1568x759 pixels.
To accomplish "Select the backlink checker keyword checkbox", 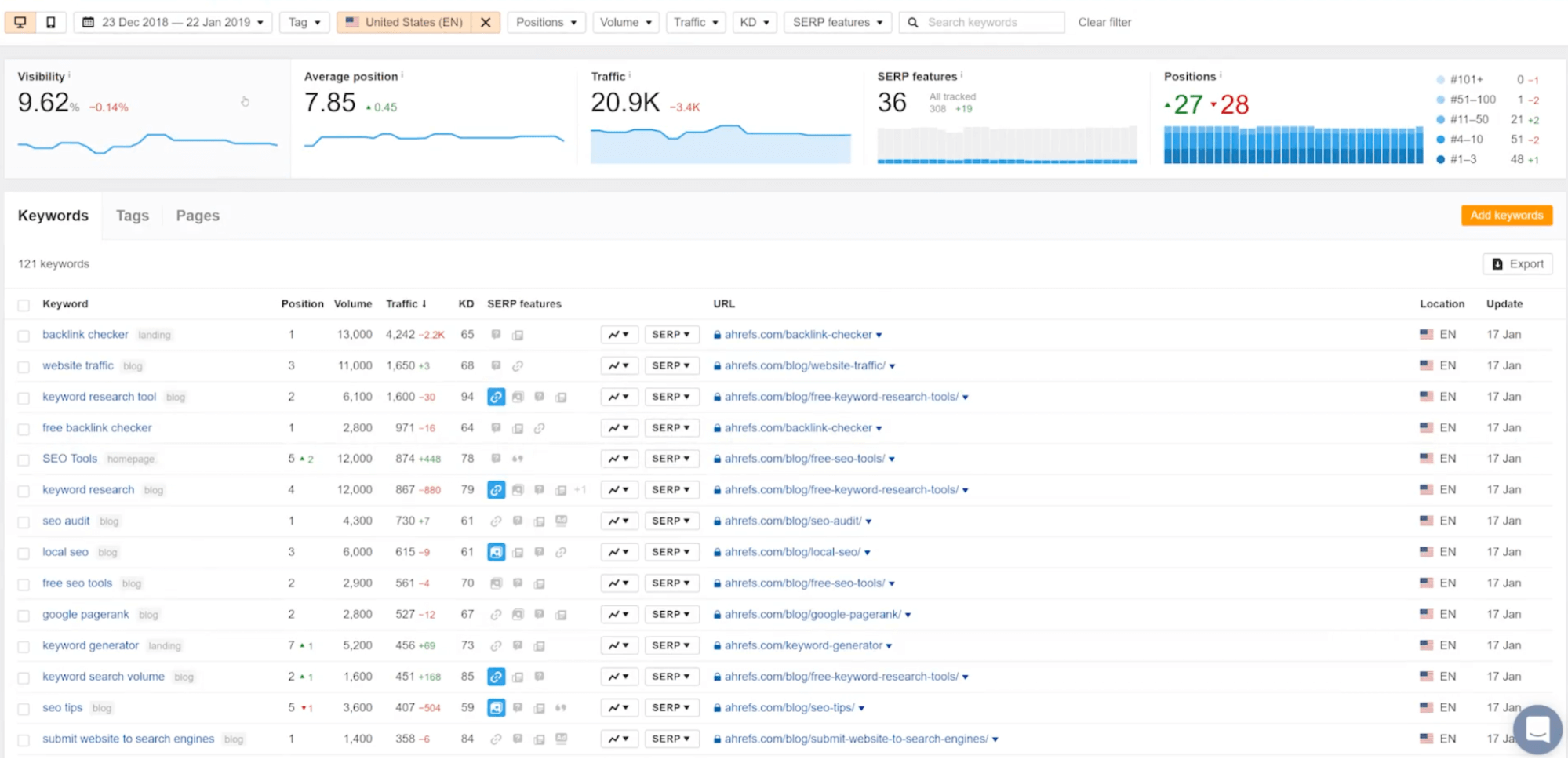I will click(24, 336).
